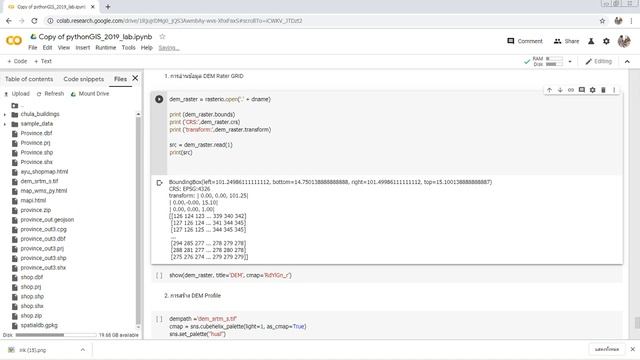Open RAM Disk resources dropdown
640x360 pixels.
570,62
